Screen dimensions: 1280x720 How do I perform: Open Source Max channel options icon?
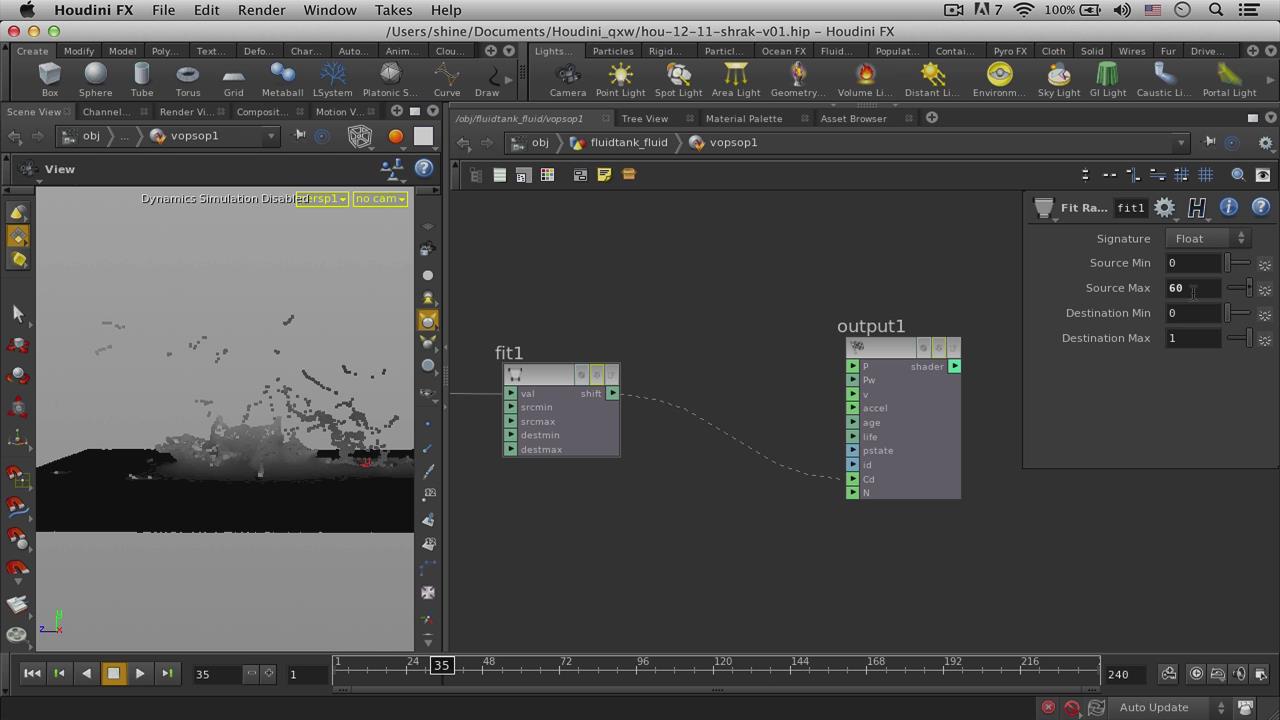tap(1265, 290)
